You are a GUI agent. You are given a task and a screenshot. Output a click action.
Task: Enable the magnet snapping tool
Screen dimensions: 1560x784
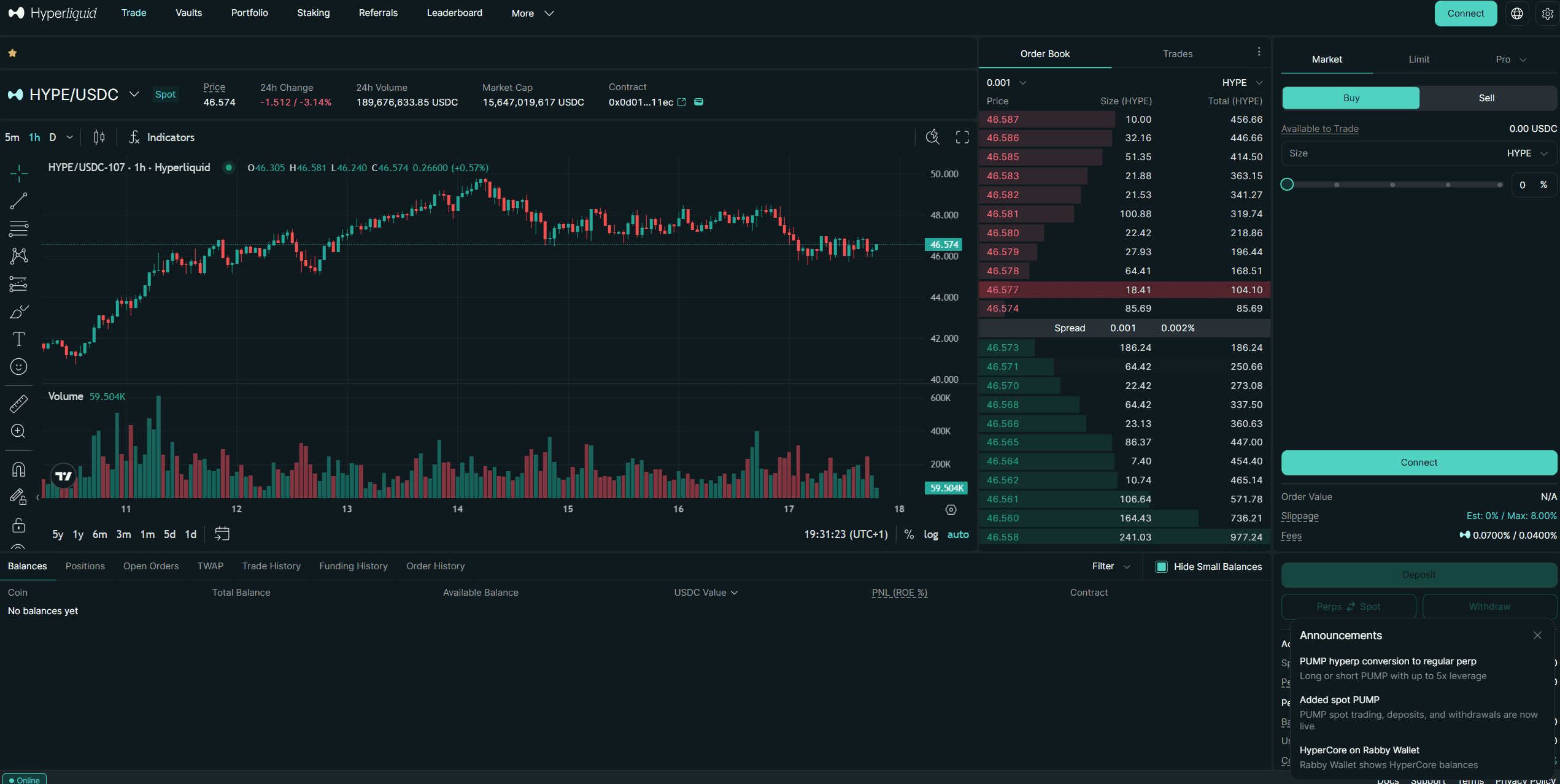tap(18, 469)
